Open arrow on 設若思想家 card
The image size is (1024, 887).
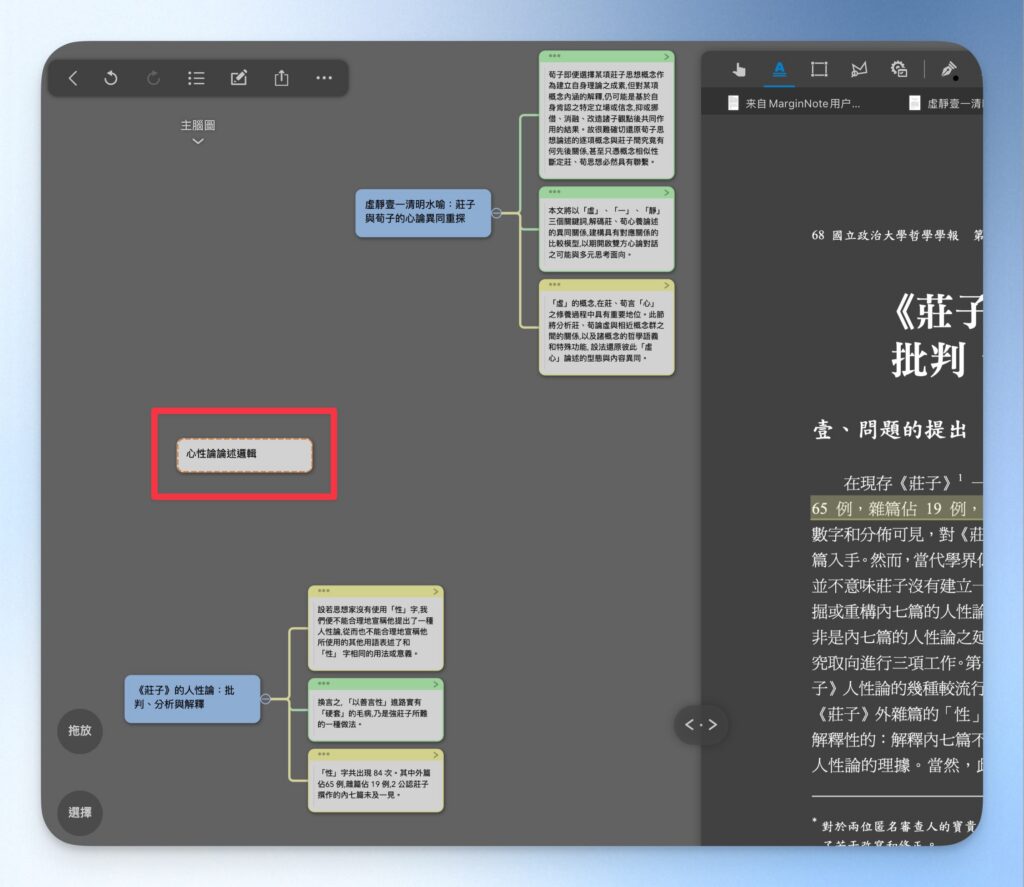436,591
